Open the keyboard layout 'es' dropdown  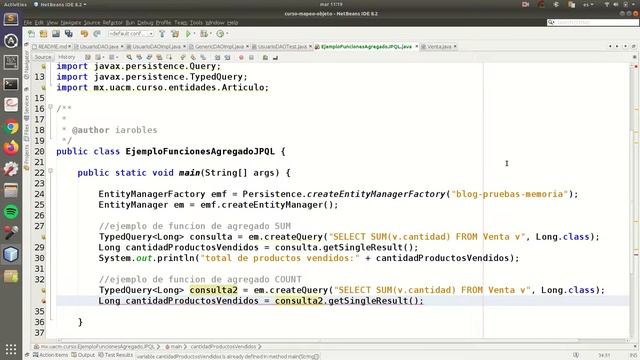tap(588, 4)
